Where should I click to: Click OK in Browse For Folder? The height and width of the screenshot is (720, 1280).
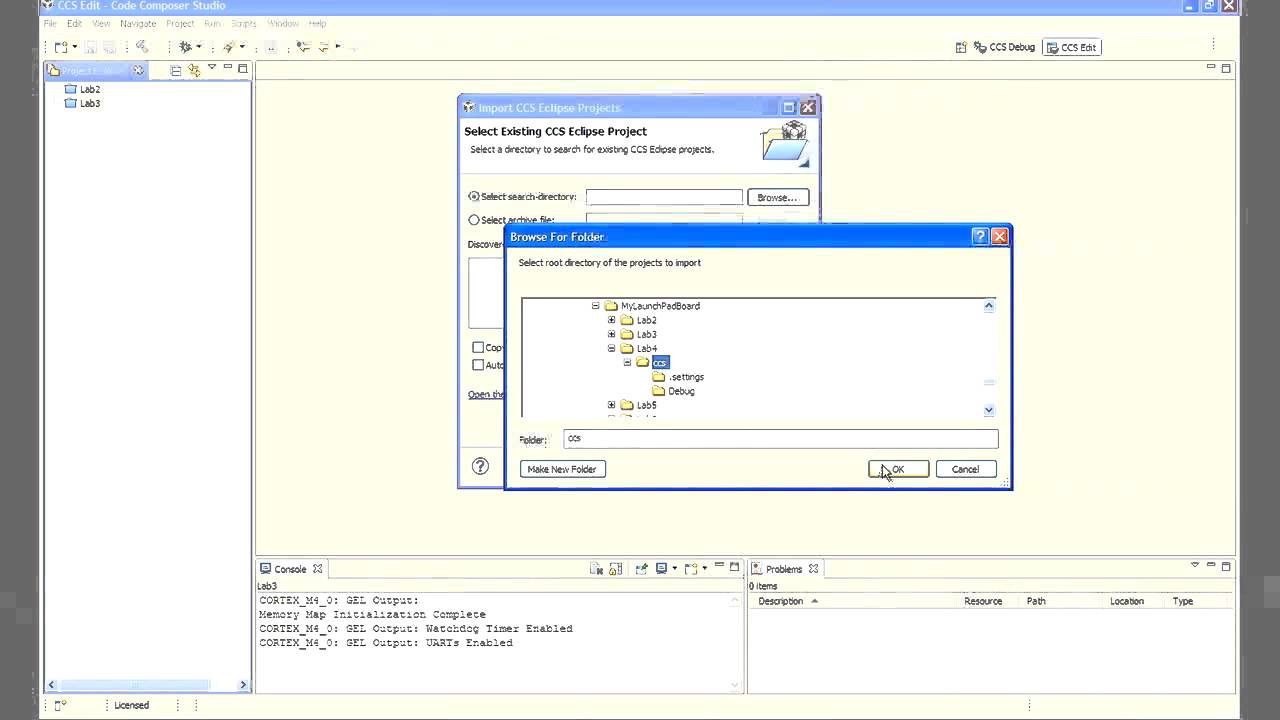[x=898, y=469]
